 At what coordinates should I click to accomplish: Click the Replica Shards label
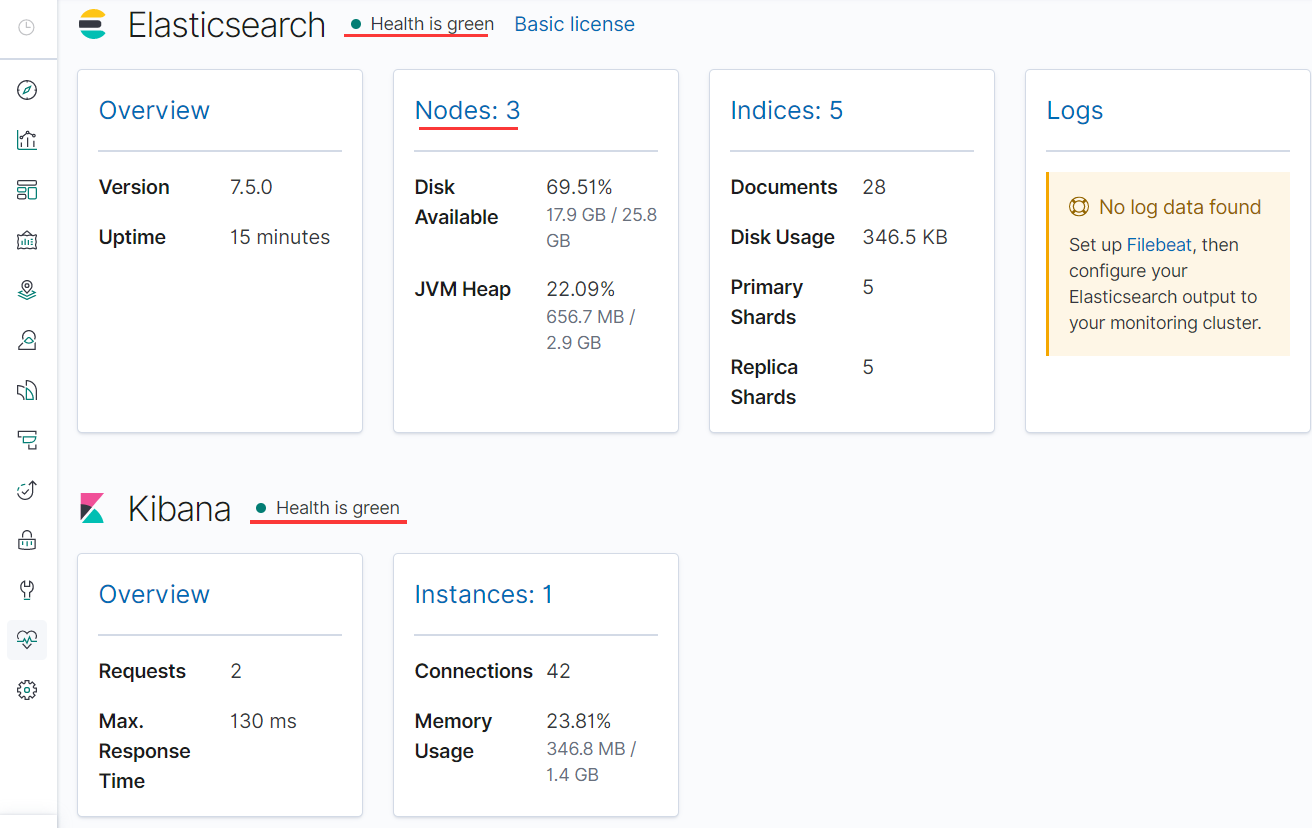tap(764, 382)
